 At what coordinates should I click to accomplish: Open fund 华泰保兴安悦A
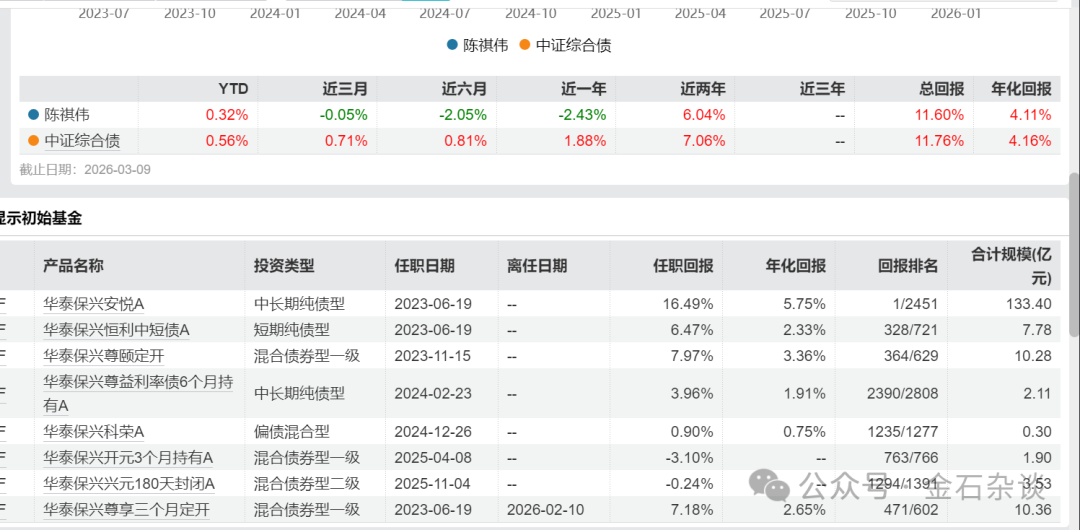[94, 303]
